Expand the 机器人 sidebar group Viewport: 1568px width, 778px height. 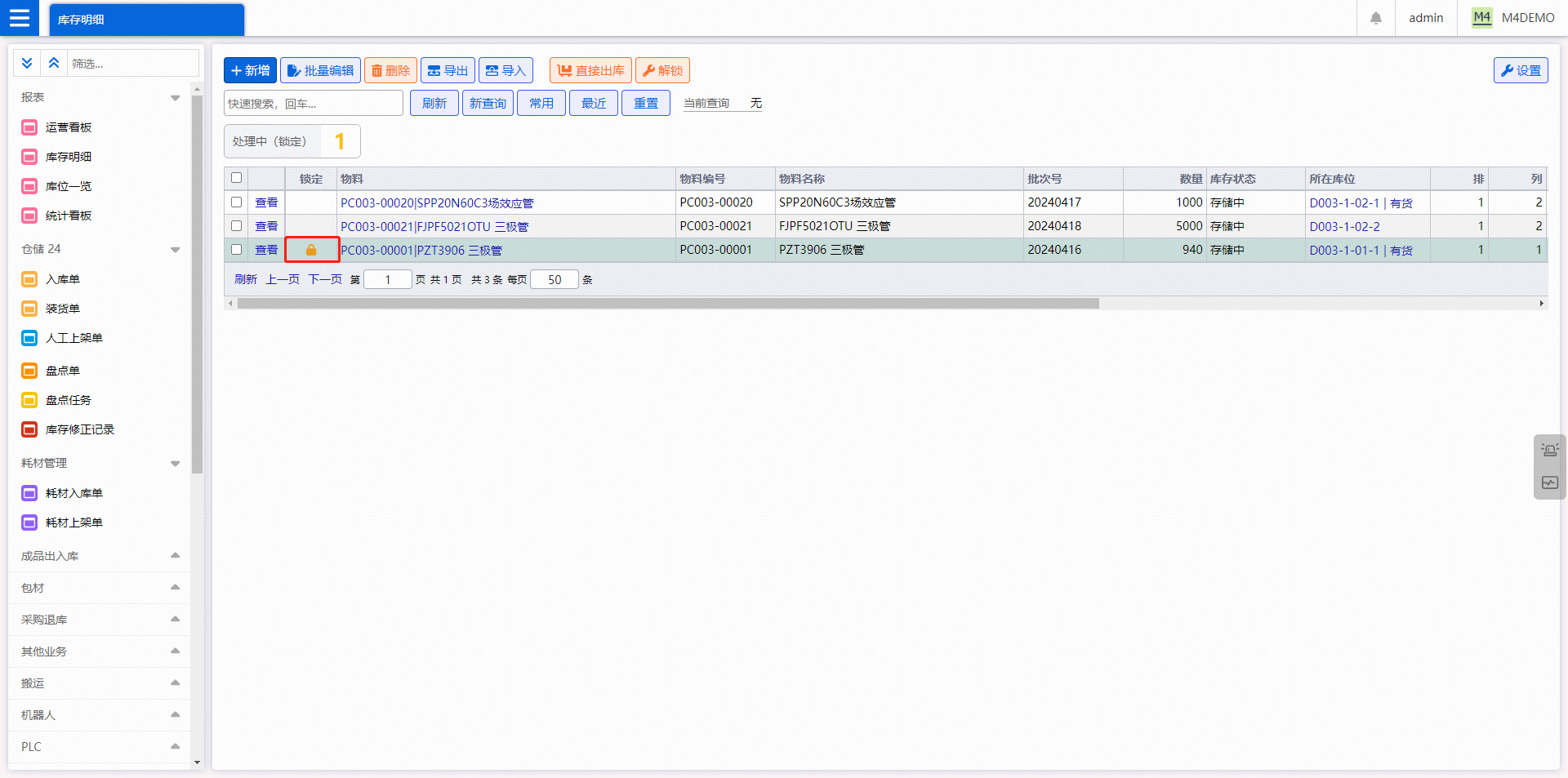tap(176, 714)
